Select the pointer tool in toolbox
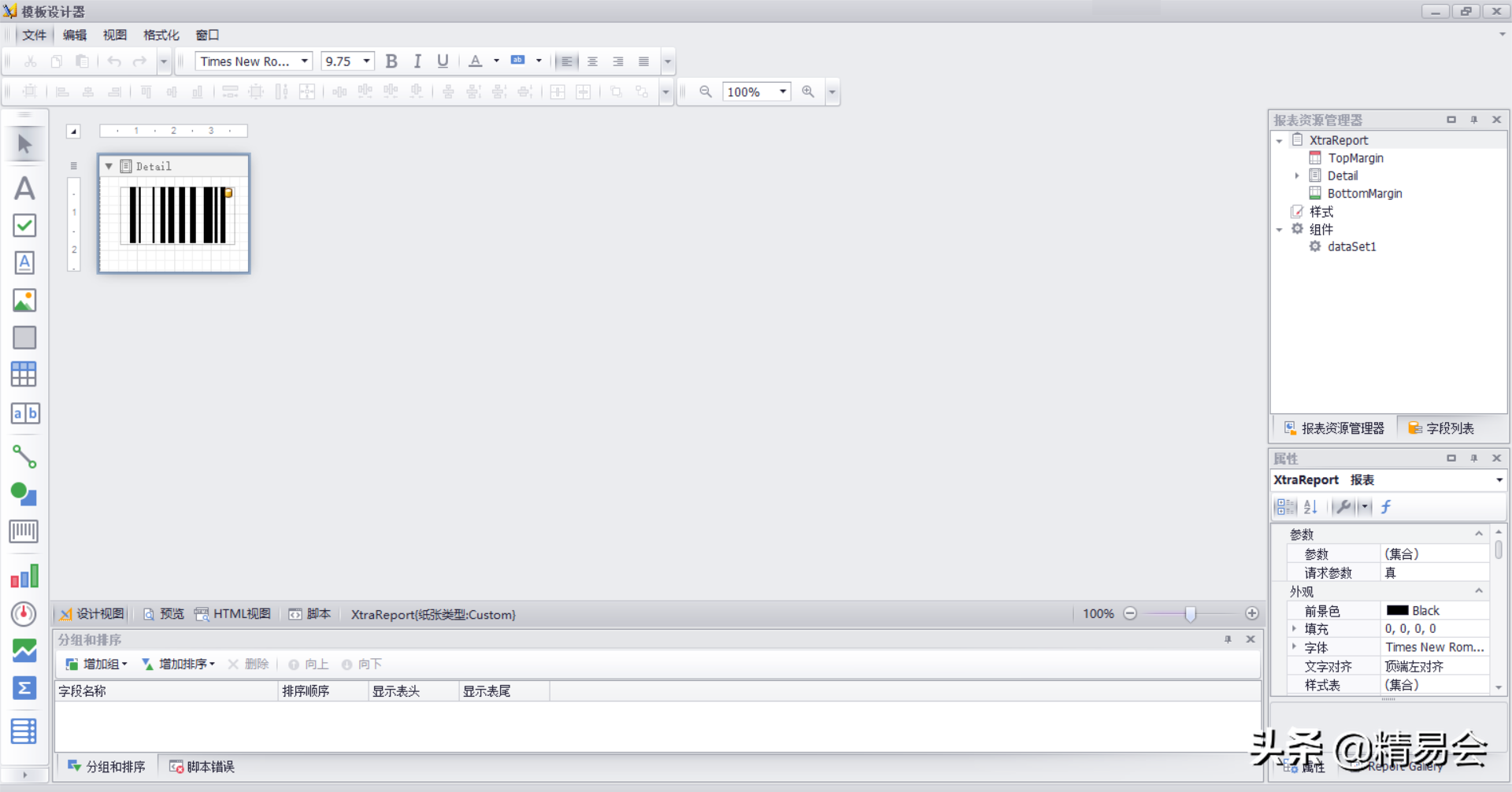The height and width of the screenshot is (792, 1512). [24, 144]
